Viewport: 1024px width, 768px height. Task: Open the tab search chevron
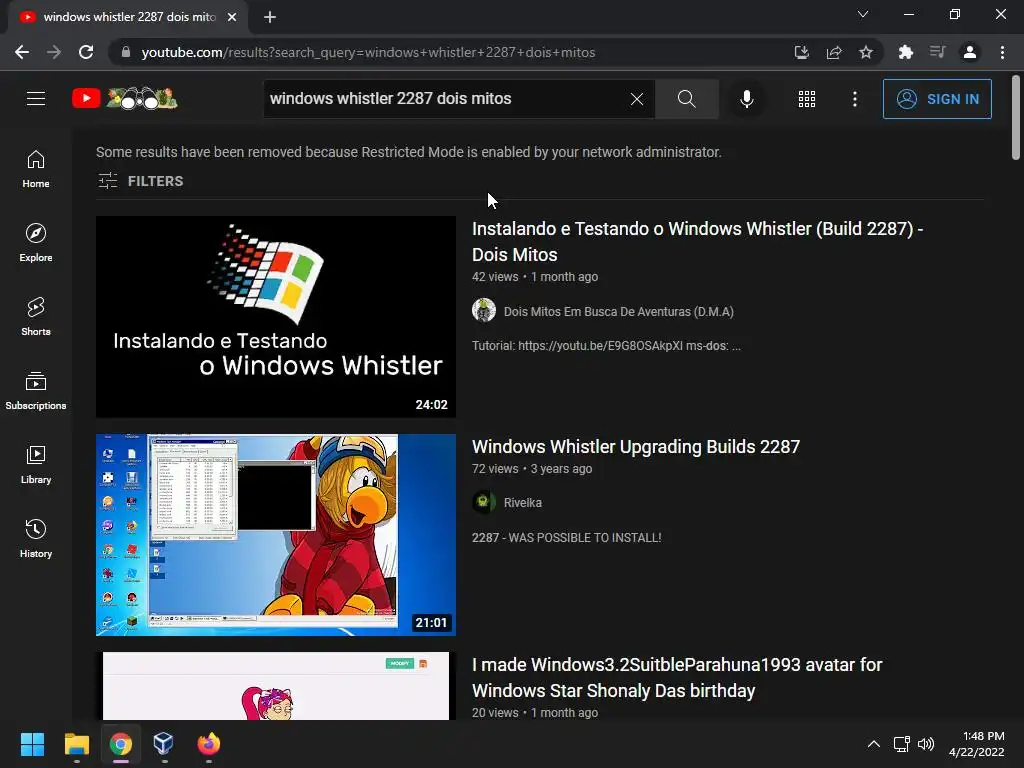click(863, 14)
